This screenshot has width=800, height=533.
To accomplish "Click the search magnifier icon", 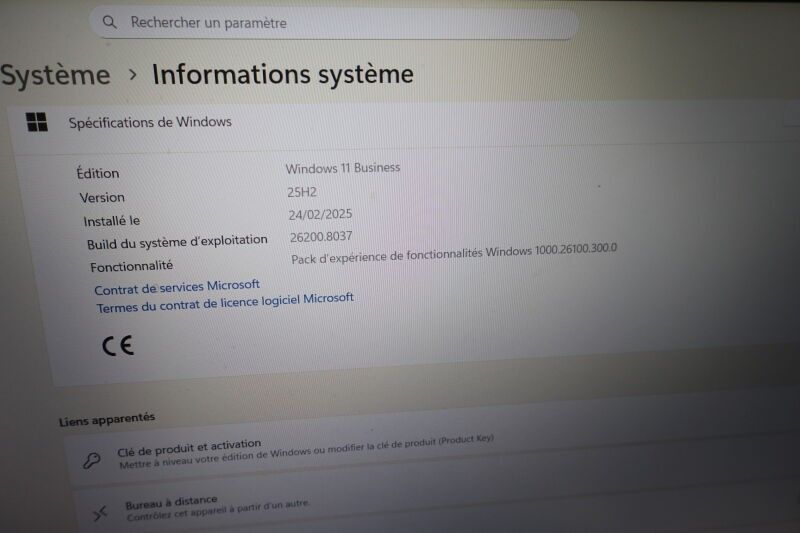I will 109,22.
